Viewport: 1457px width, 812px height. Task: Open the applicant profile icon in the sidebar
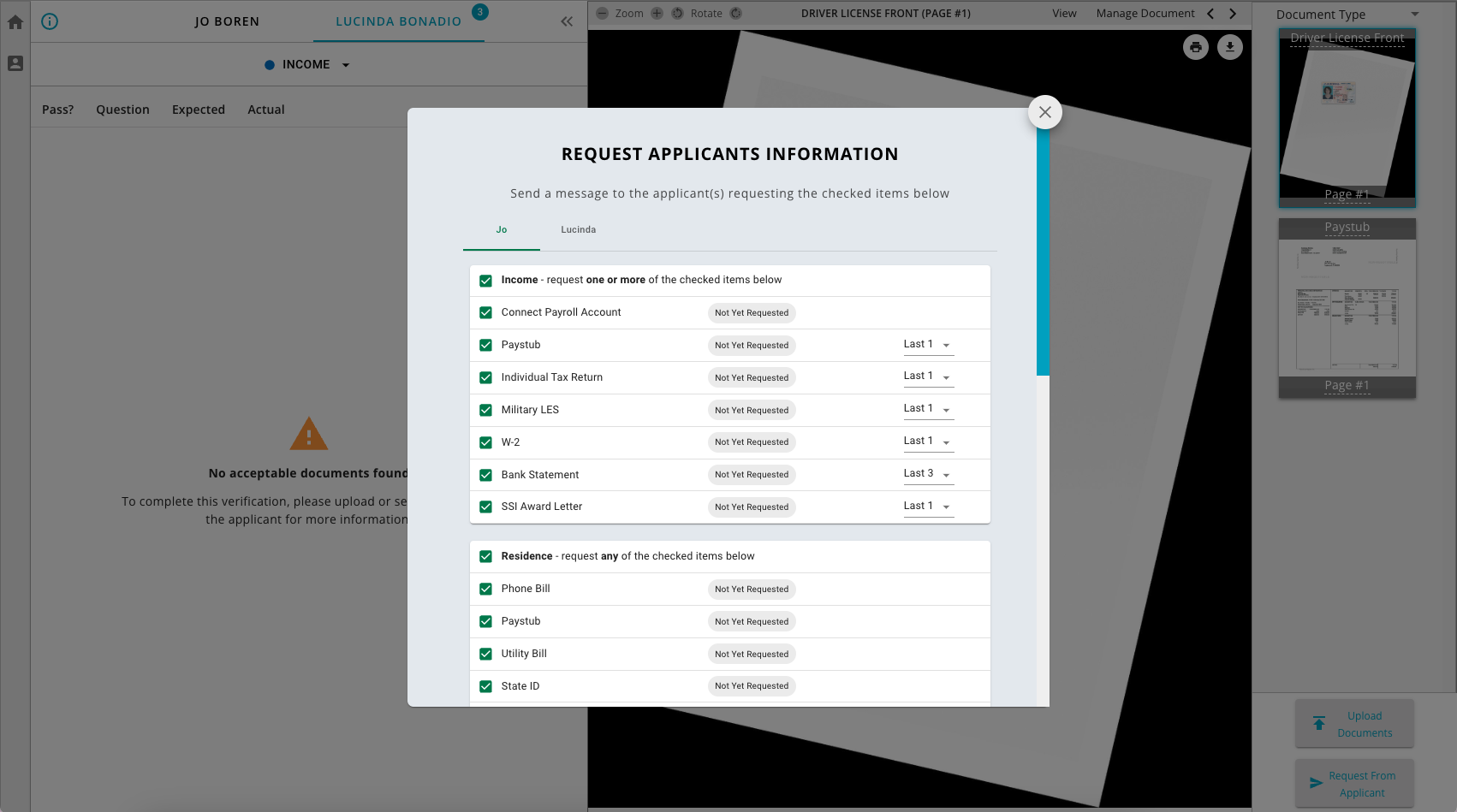click(15, 63)
